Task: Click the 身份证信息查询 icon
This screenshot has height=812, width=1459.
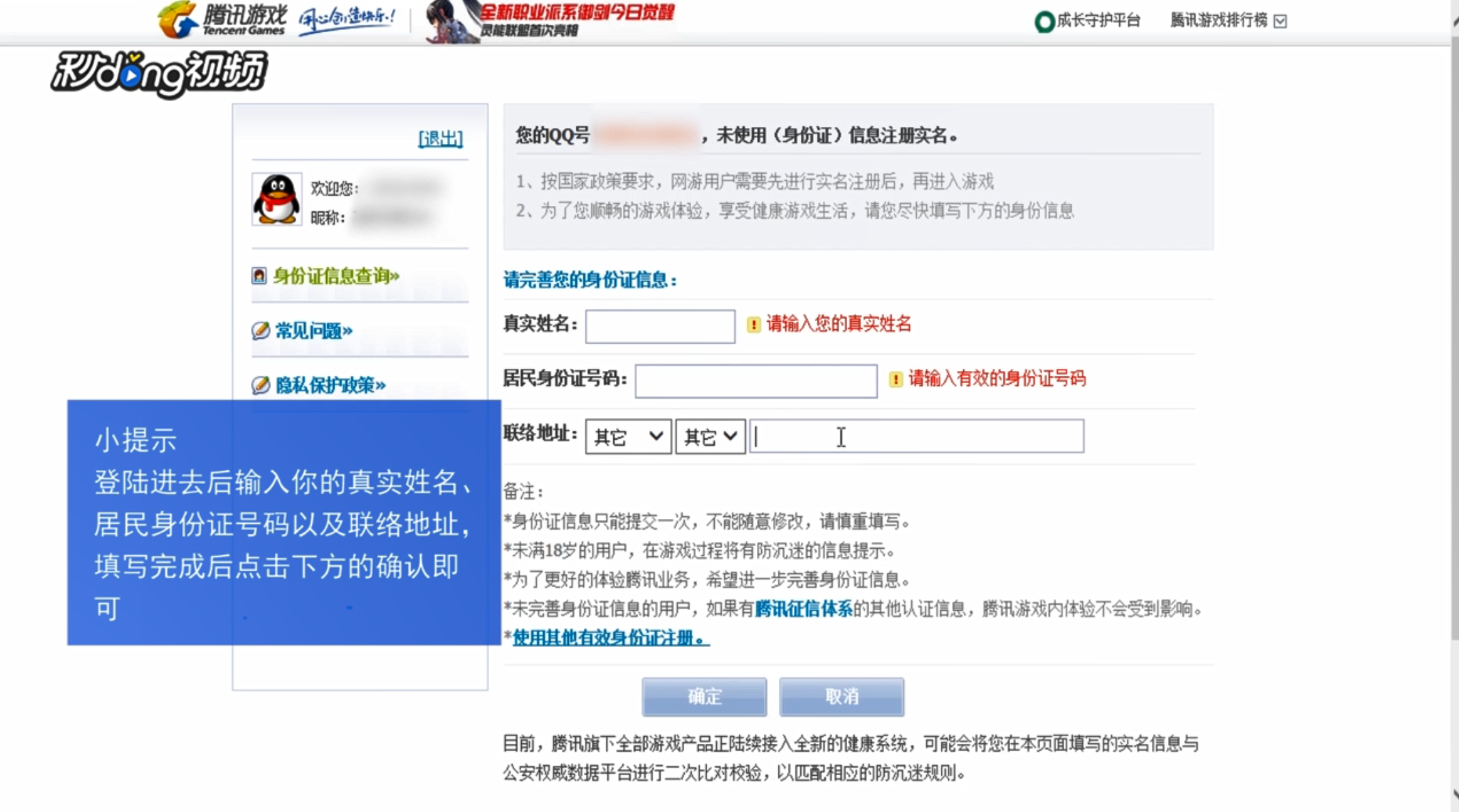Action: coord(259,275)
